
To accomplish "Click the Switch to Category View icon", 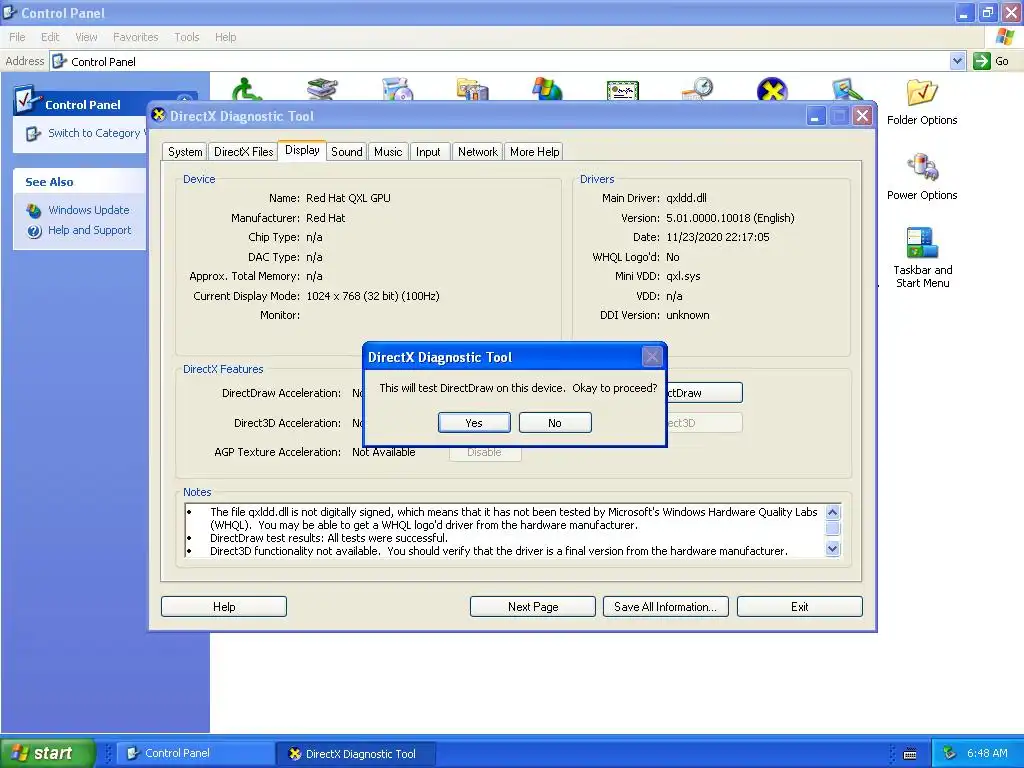I will [x=33, y=134].
